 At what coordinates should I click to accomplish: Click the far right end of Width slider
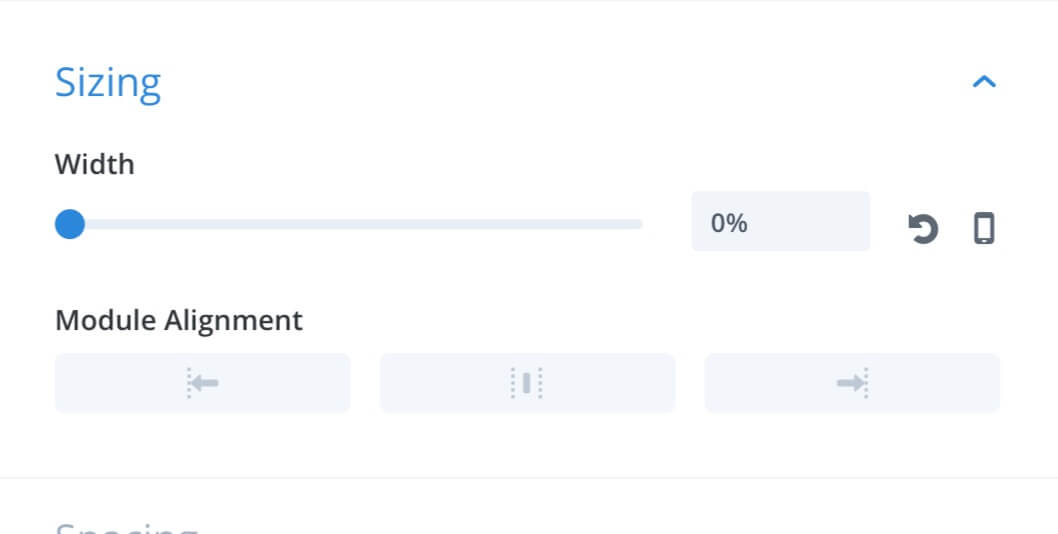(639, 224)
